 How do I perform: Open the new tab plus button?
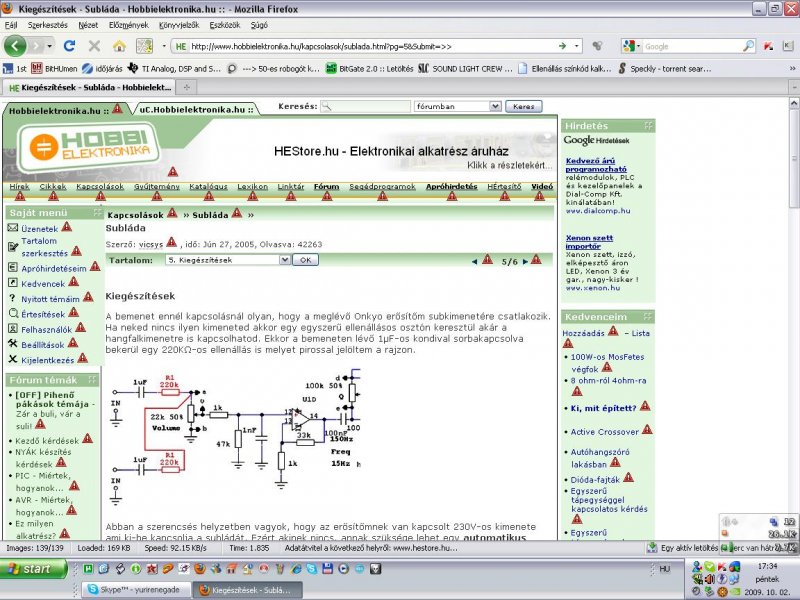(187, 87)
